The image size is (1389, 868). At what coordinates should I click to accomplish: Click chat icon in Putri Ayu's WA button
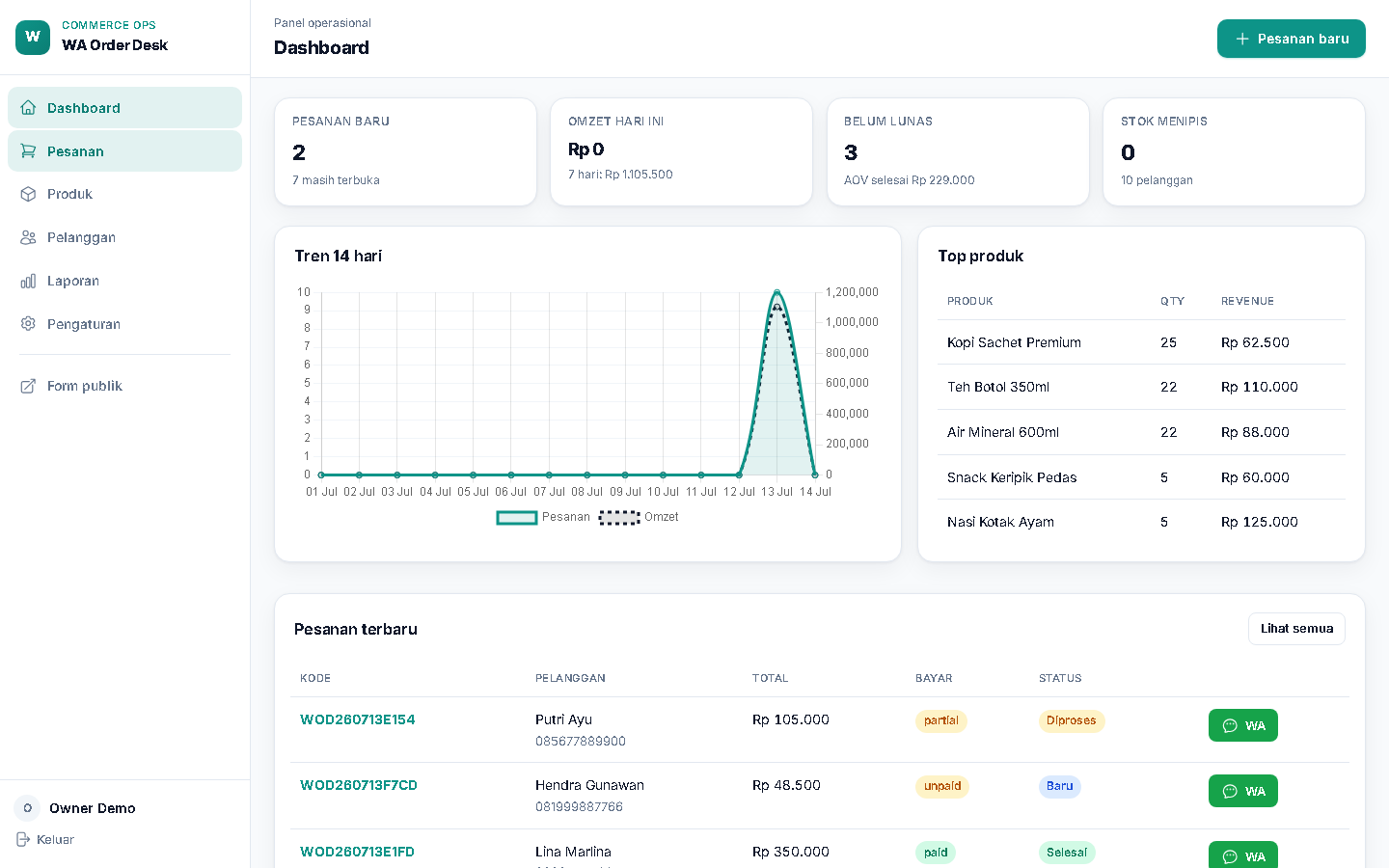click(x=1230, y=725)
